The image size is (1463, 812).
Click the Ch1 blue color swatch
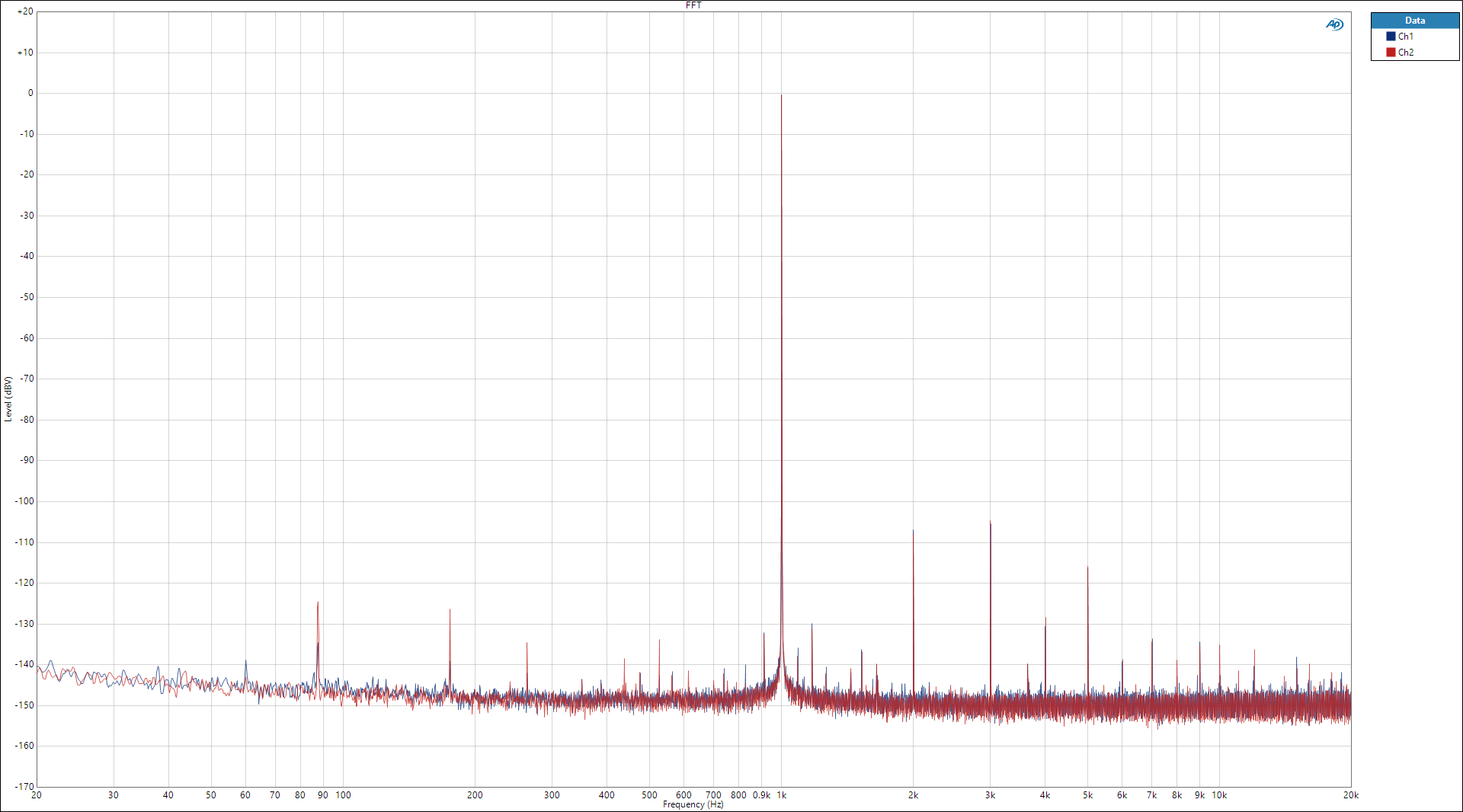tap(1391, 36)
